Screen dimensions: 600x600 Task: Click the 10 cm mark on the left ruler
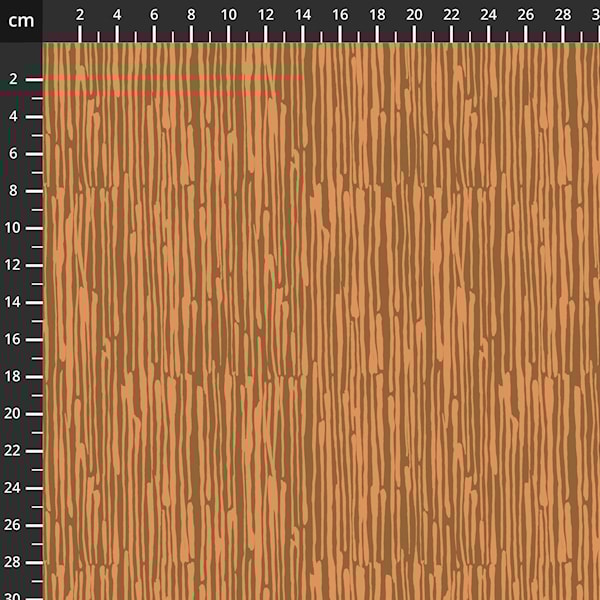14,228
